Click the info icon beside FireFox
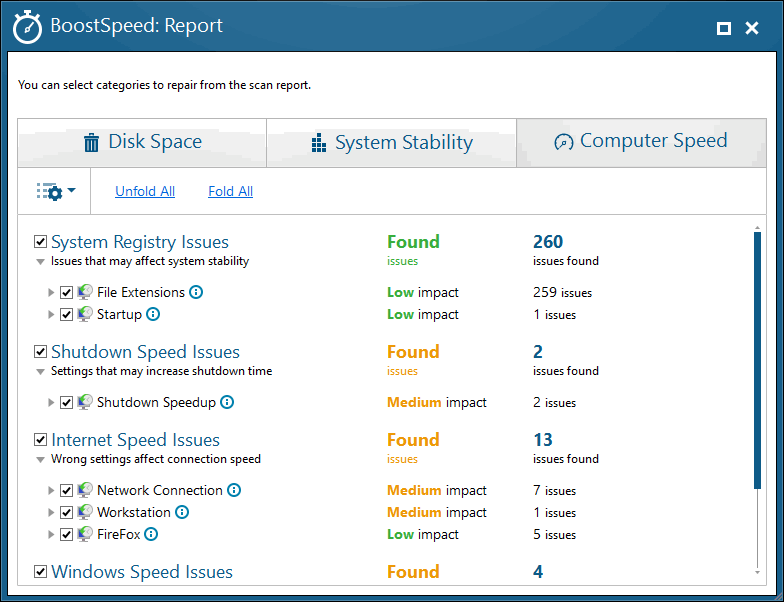The height and width of the screenshot is (602, 784). [151, 534]
